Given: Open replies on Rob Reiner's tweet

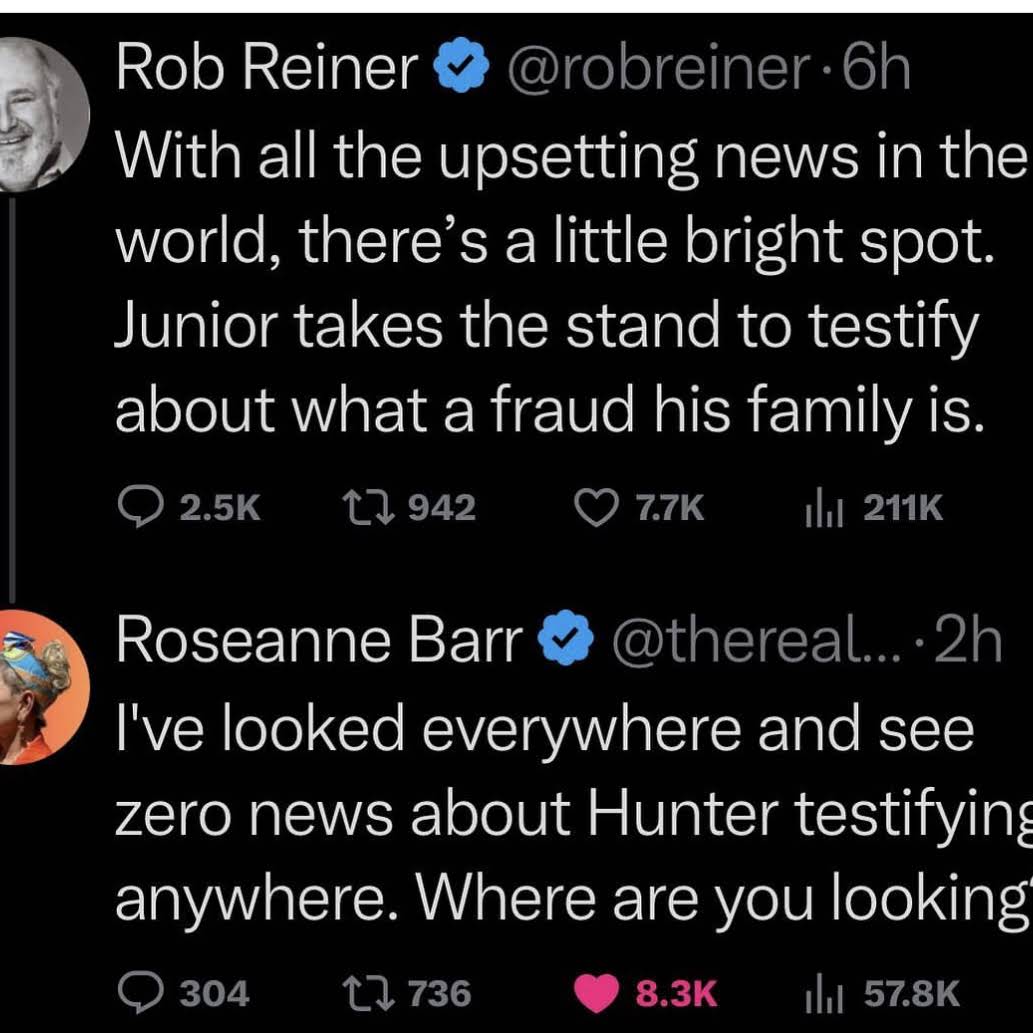Looking at the screenshot, I should [190, 508].
